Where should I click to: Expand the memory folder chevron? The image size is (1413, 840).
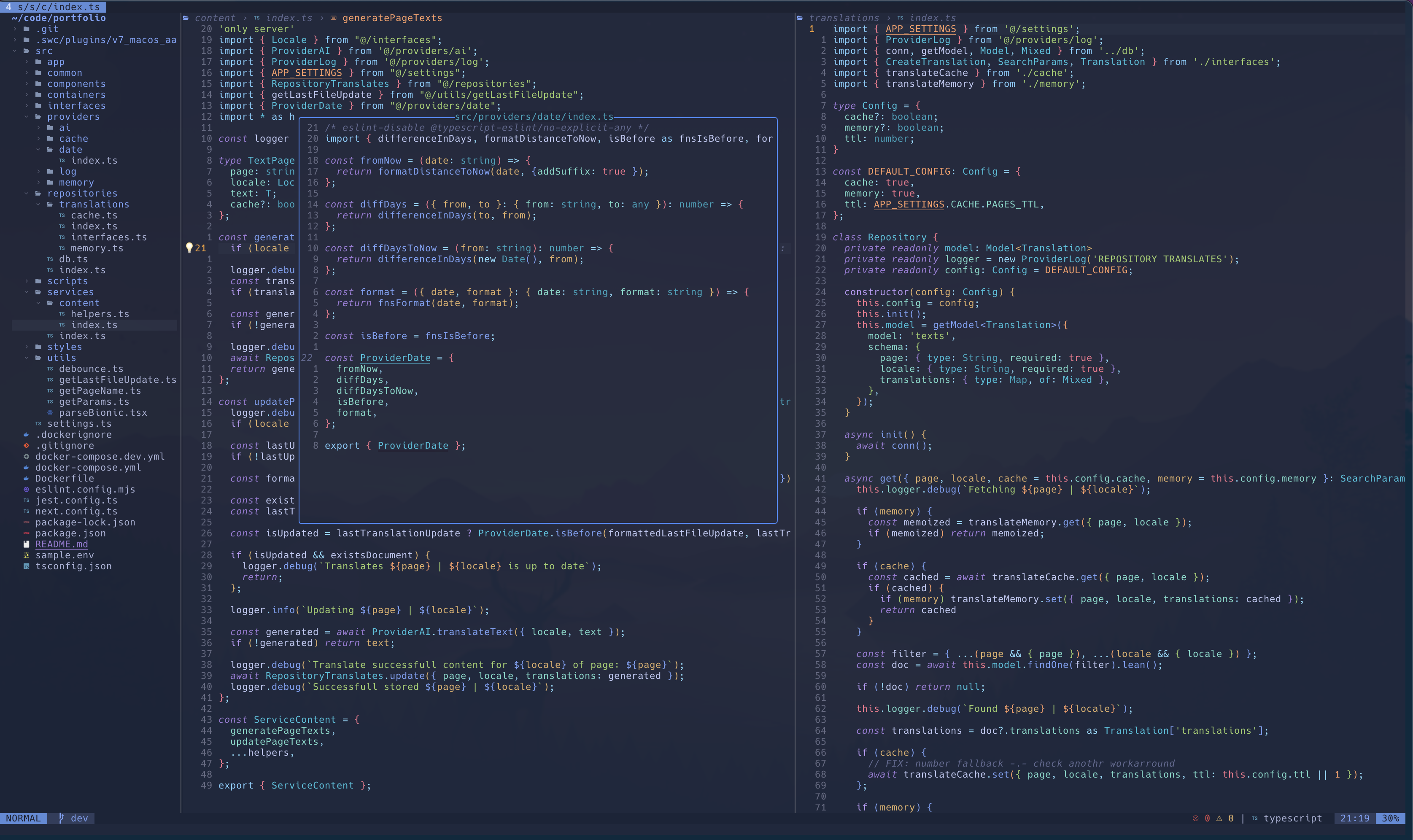[x=38, y=182]
